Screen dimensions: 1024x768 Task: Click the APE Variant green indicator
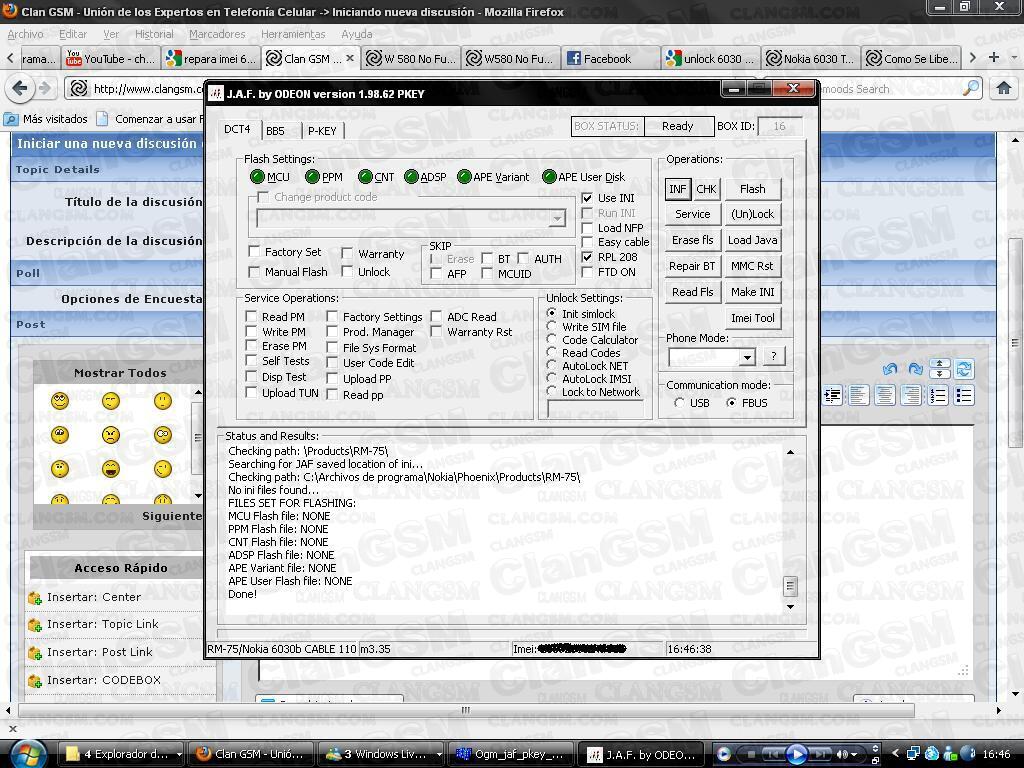pos(464,177)
